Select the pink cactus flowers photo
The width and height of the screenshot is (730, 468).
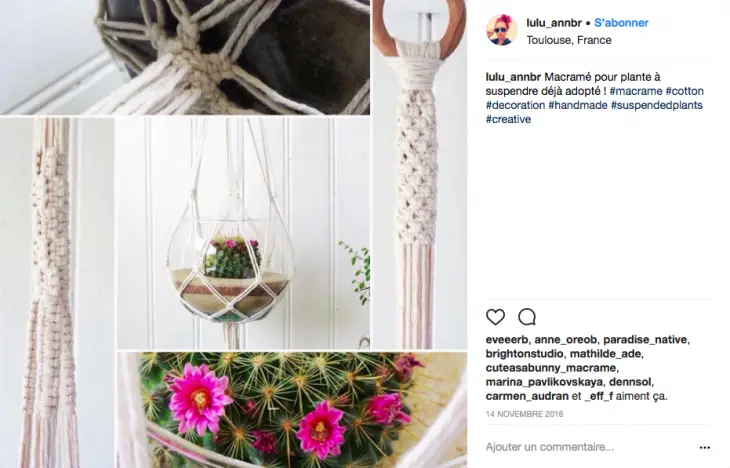292,410
